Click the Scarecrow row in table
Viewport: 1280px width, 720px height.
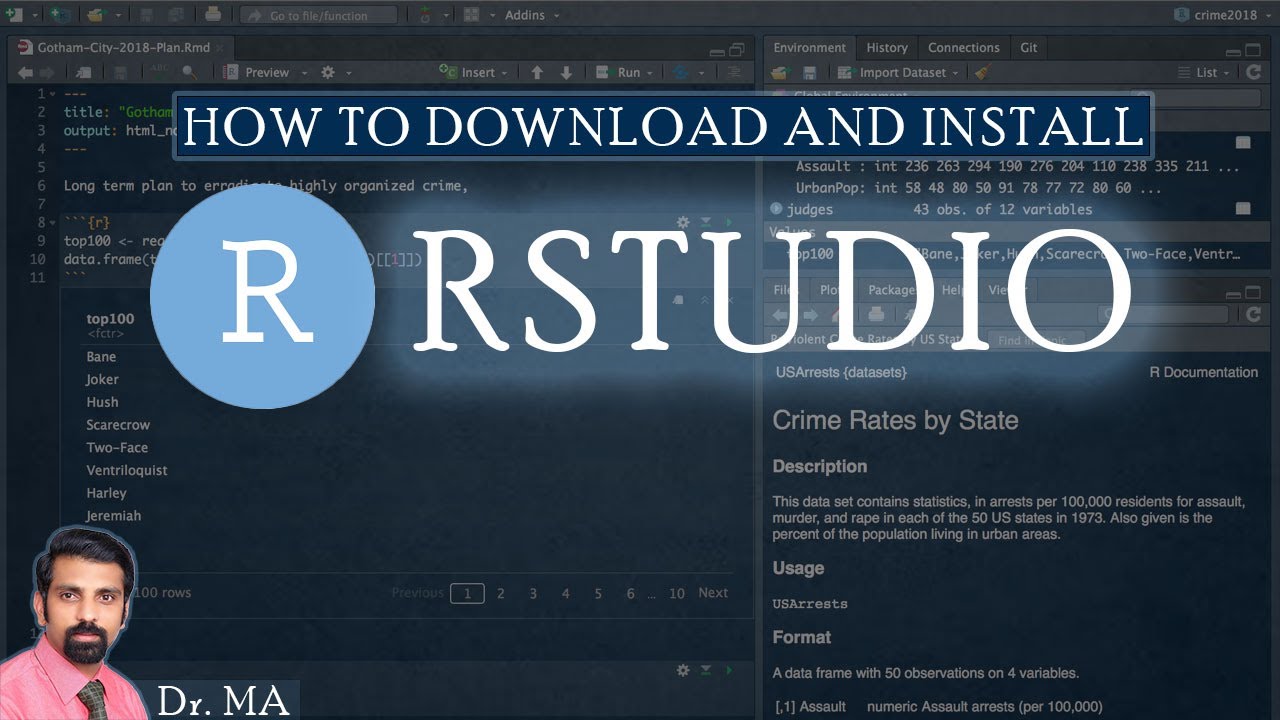[118, 425]
